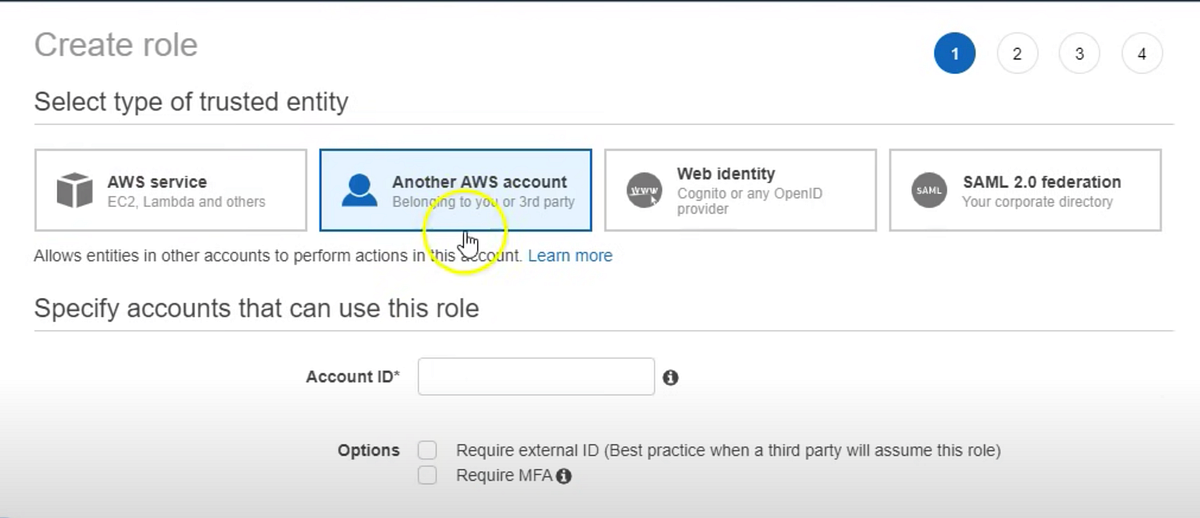Pick SAML 2.0 federation entity card

coord(1025,190)
